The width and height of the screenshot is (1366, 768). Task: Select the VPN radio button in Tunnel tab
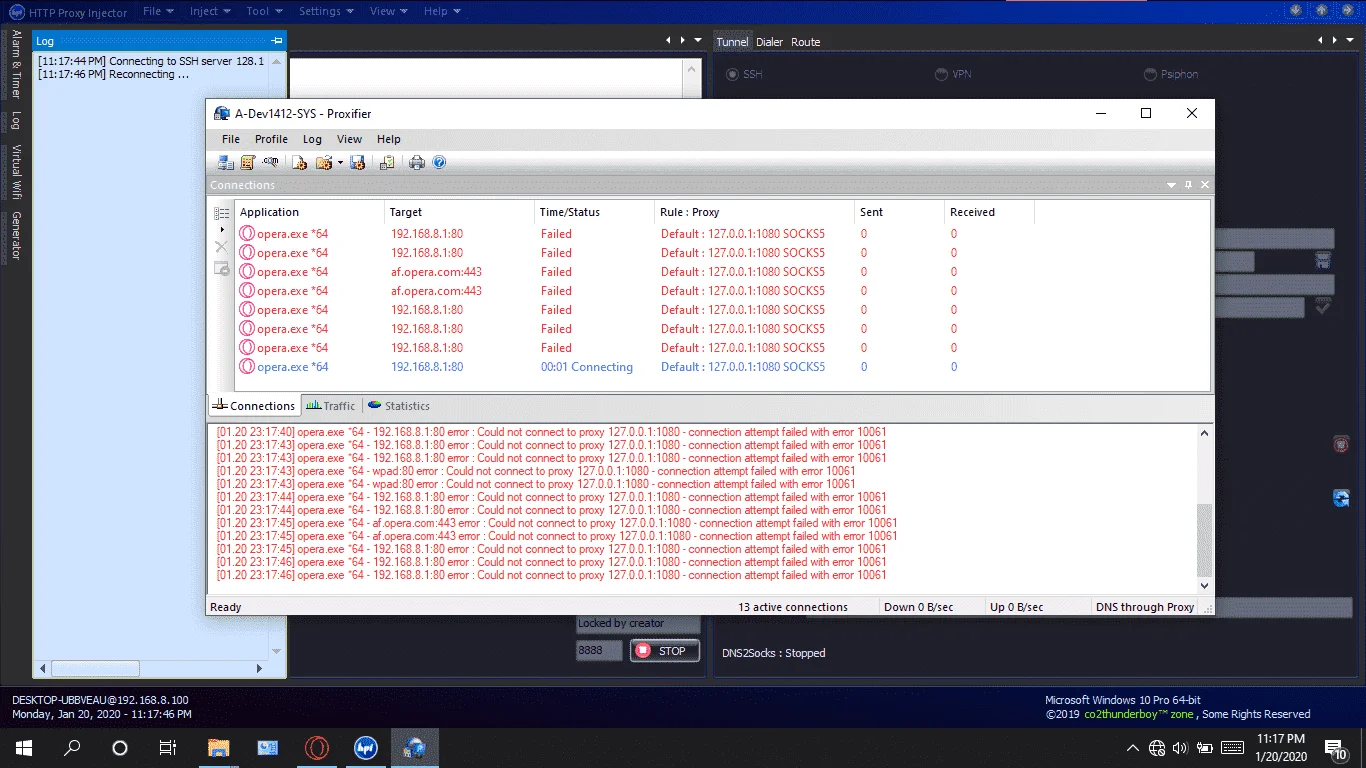click(x=942, y=74)
